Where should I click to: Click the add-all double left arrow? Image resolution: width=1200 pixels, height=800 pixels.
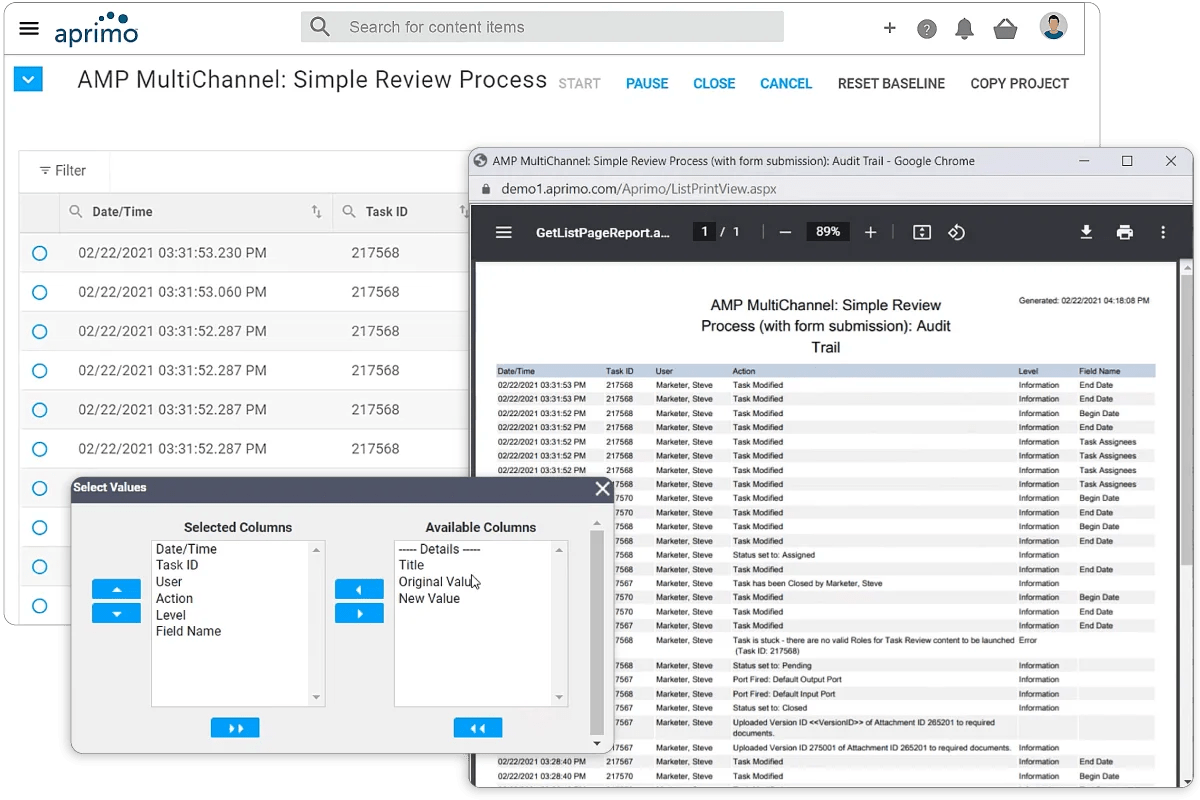coord(478,728)
